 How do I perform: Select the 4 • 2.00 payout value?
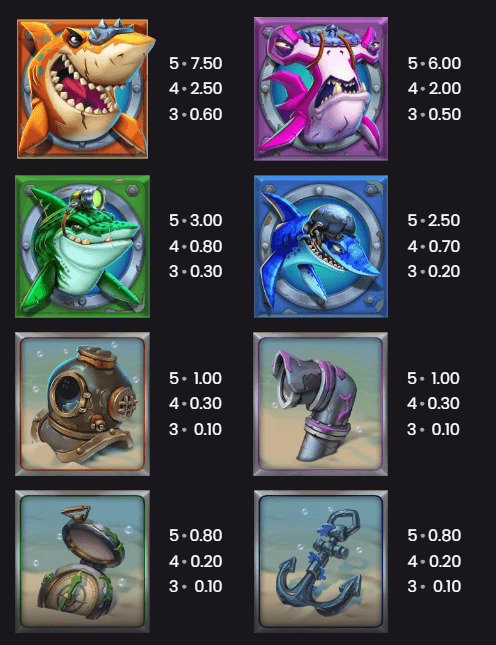click(434, 88)
